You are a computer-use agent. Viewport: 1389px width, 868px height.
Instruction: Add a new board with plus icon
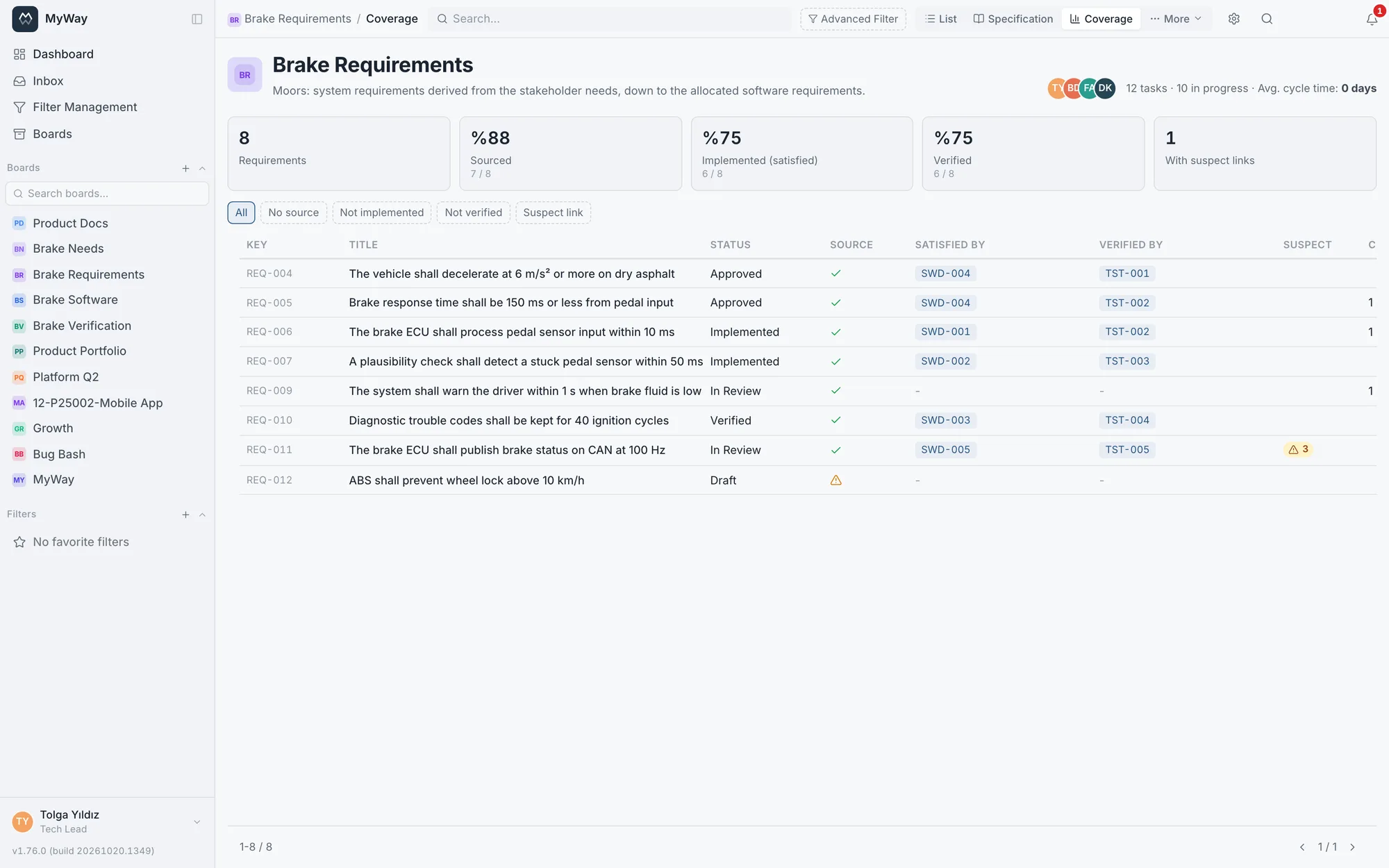point(185,168)
